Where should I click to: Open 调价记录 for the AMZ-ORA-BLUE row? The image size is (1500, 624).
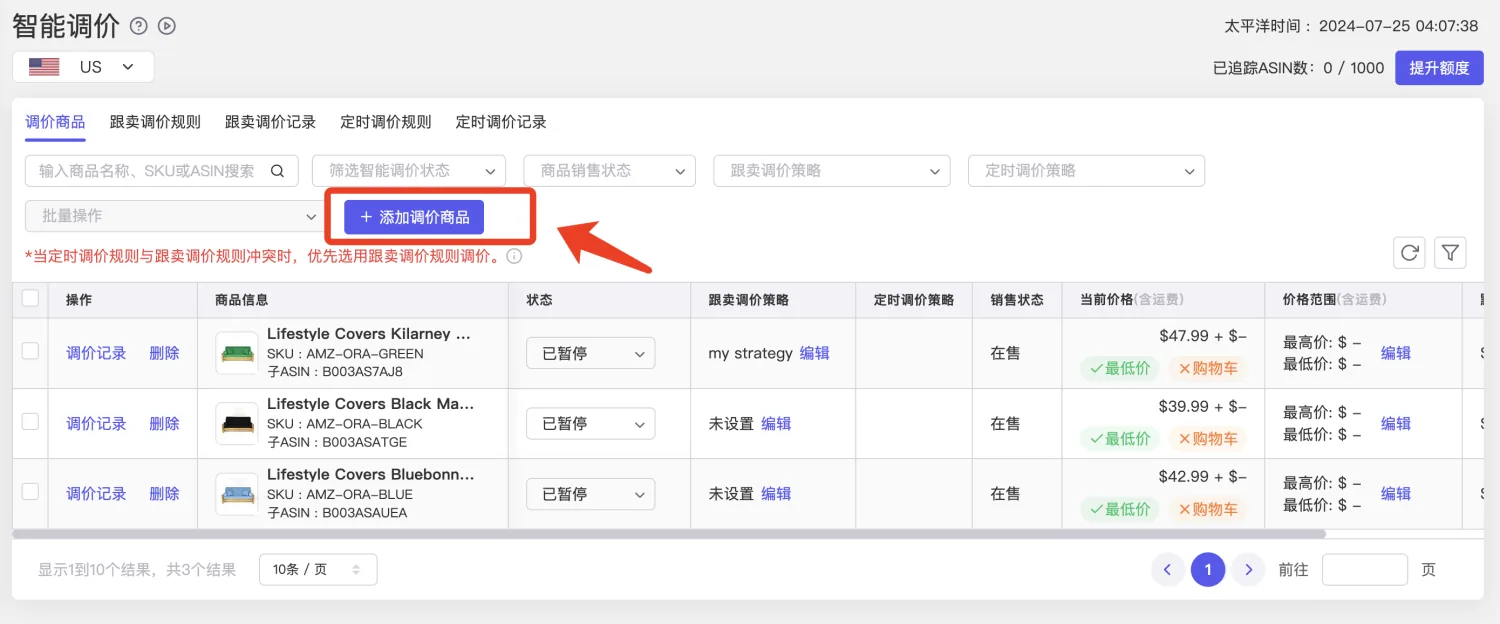96,494
